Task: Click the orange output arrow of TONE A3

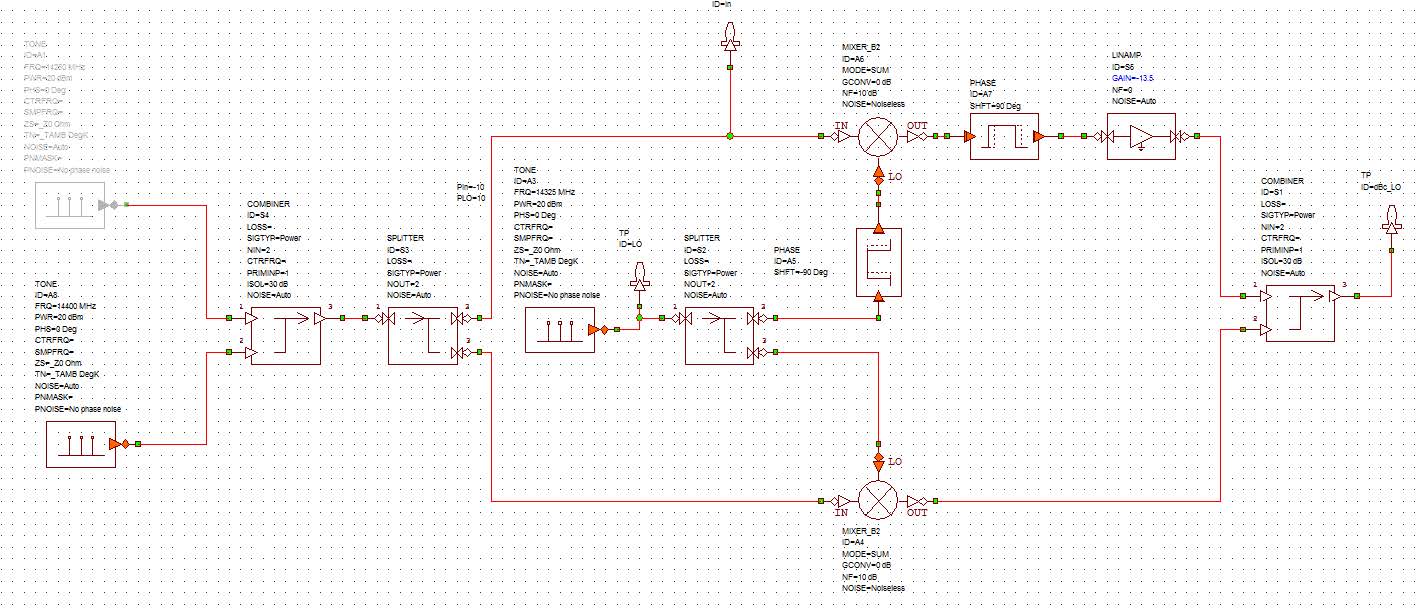Action: 597,330
